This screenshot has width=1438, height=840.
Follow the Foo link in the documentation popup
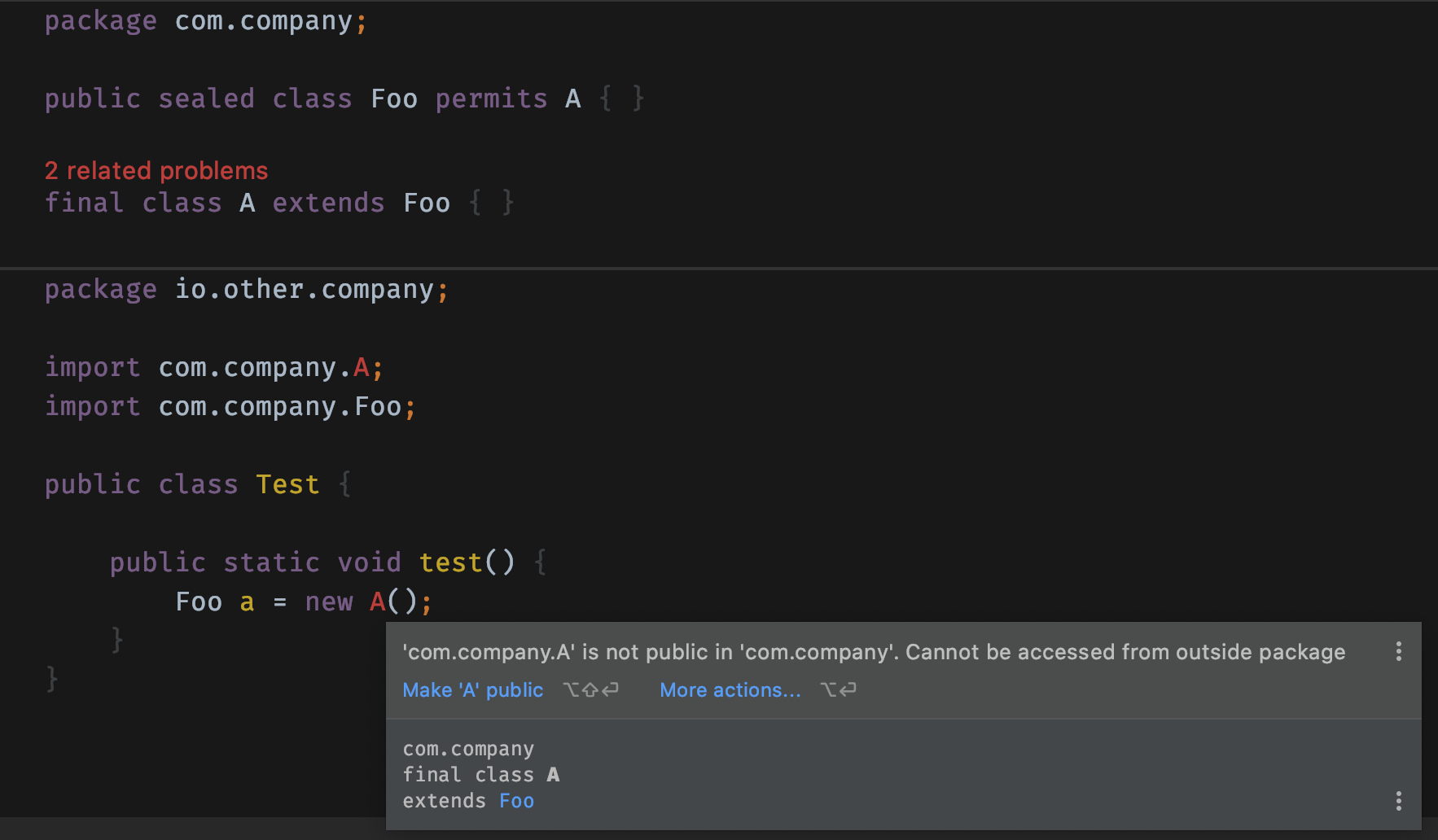tap(517, 801)
